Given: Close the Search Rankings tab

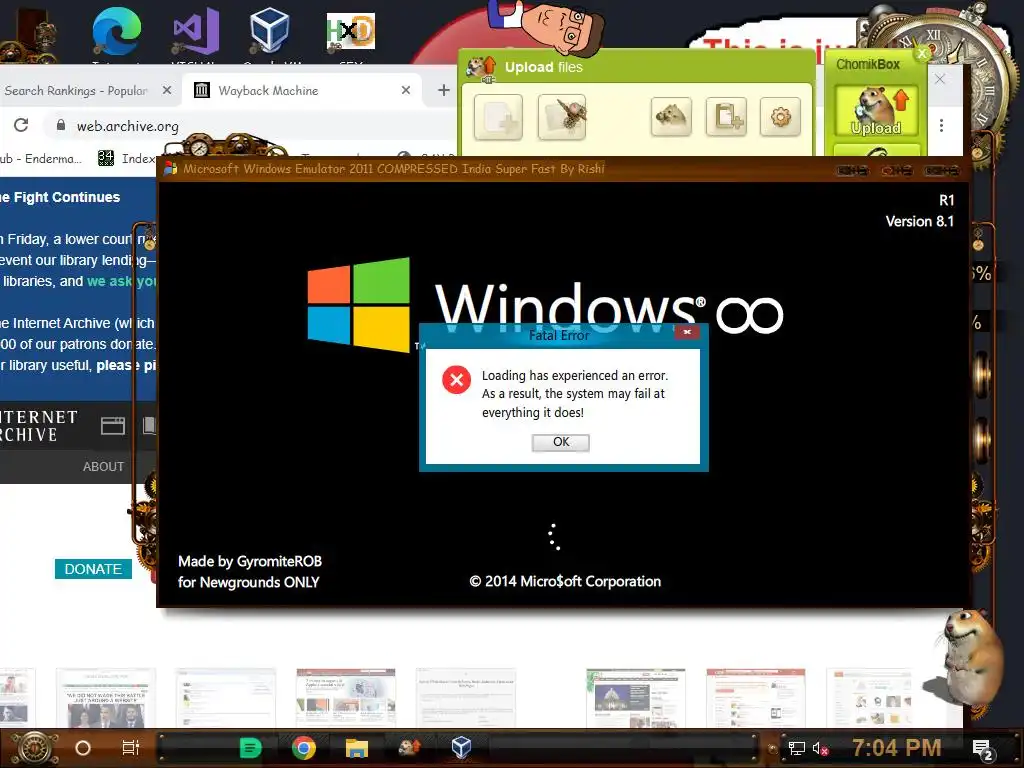Looking at the screenshot, I should pos(167,90).
